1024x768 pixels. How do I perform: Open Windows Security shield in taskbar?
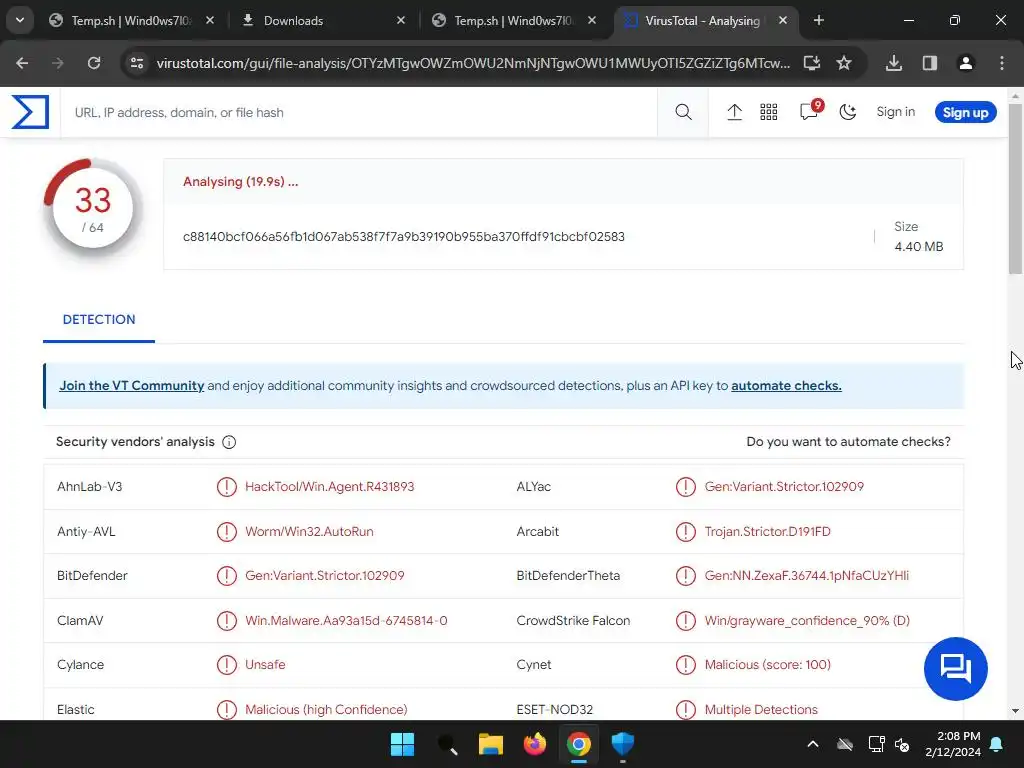(x=622, y=744)
